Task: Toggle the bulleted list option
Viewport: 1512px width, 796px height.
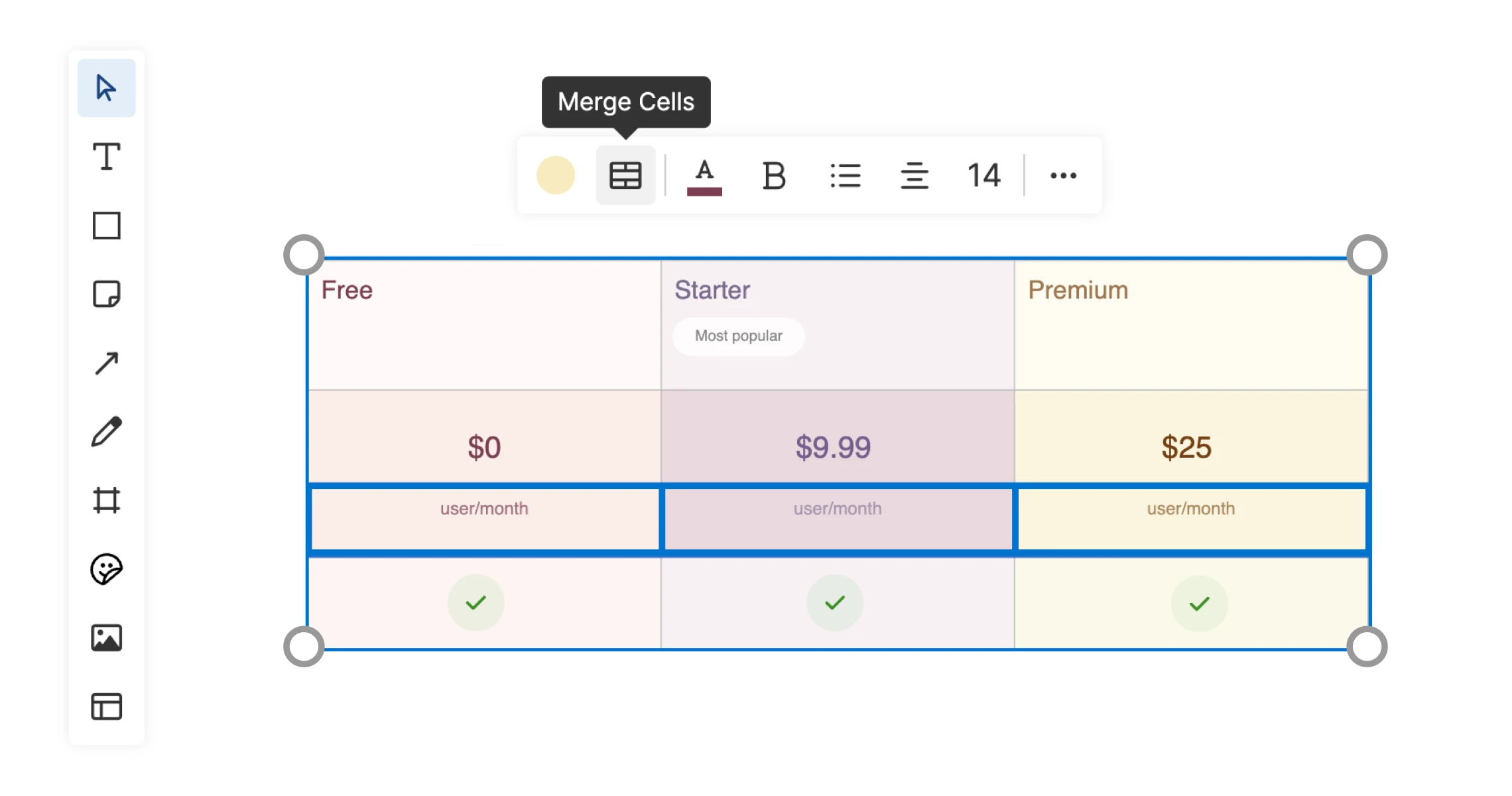Action: pos(845,176)
